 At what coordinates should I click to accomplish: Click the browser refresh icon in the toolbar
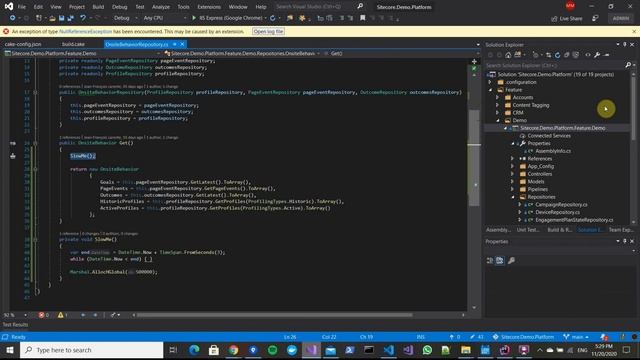(x=273, y=18)
